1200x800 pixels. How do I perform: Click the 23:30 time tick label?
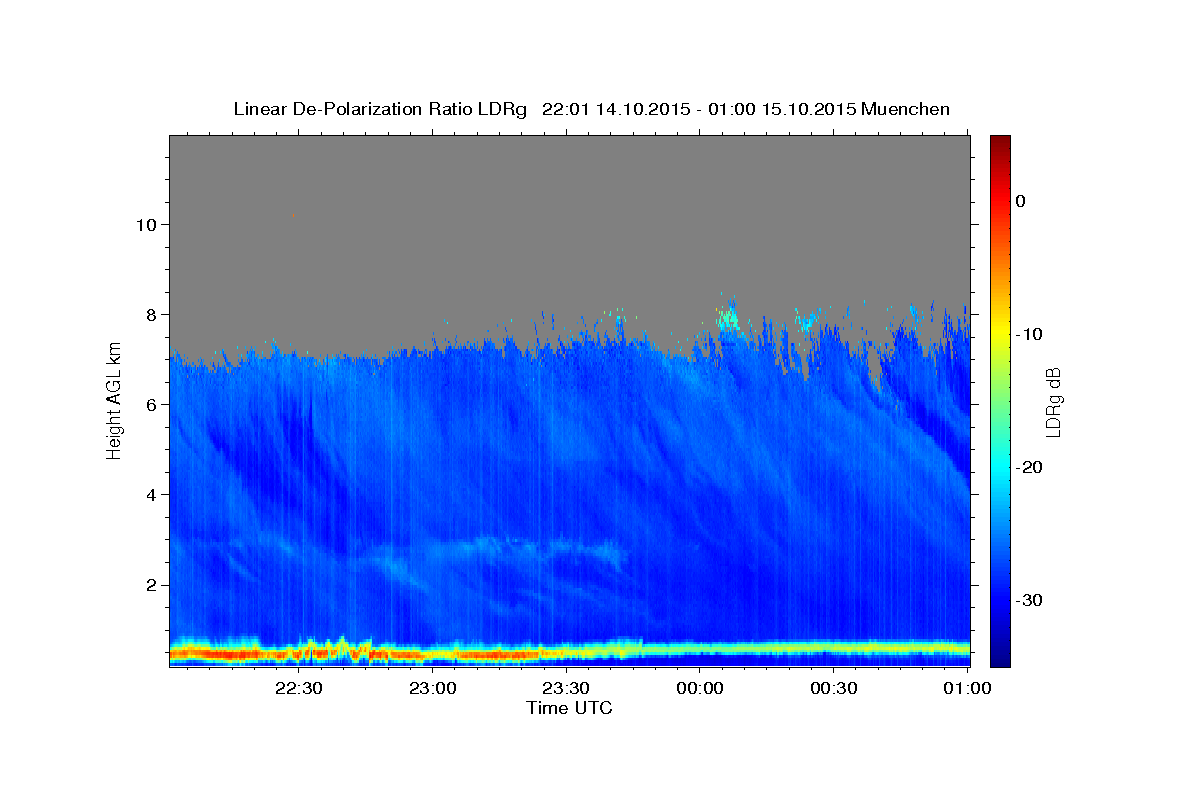coord(566,688)
